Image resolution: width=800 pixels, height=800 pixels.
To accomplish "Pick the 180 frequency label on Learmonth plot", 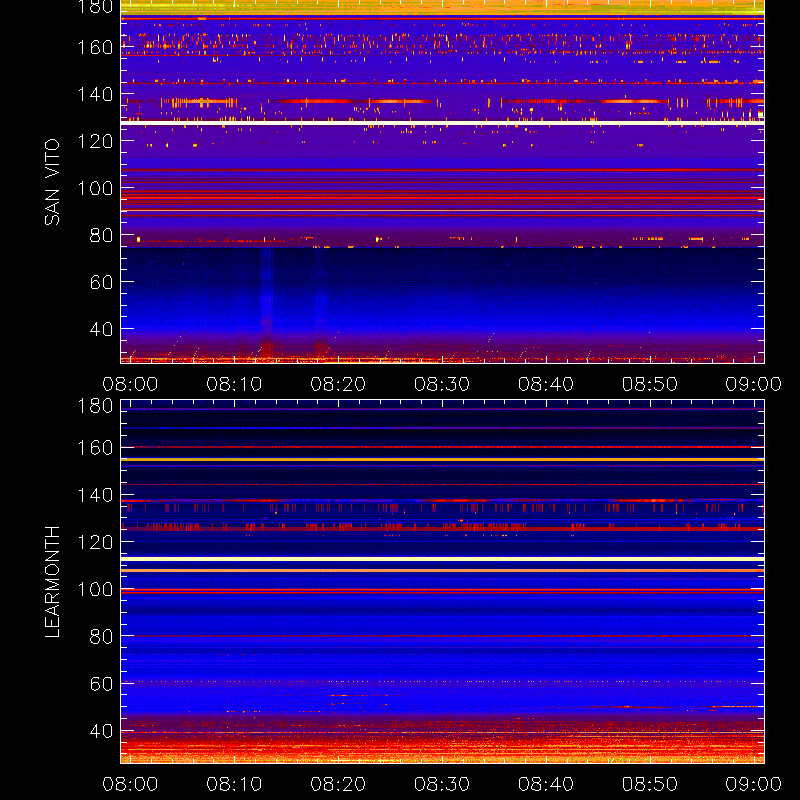I will [x=95, y=406].
